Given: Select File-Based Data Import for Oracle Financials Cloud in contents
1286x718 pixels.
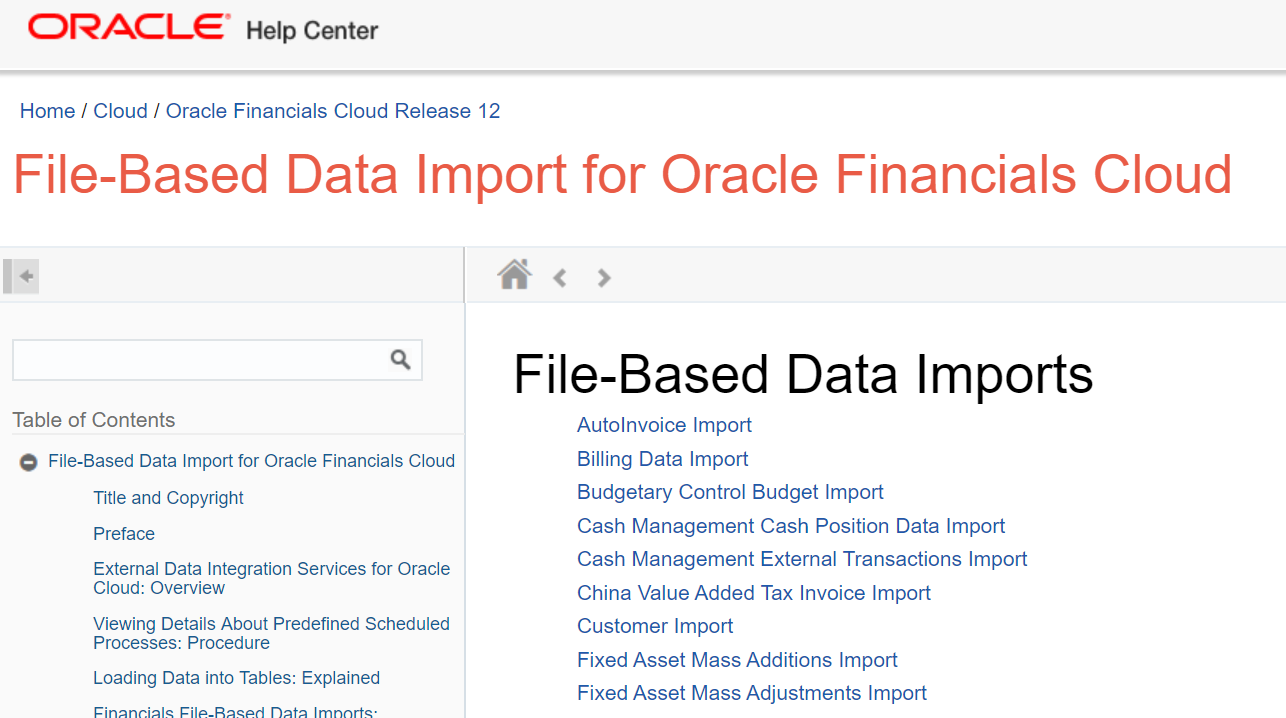Looking at the screenshot, I should pyautogui.click(x=251, y=461).
